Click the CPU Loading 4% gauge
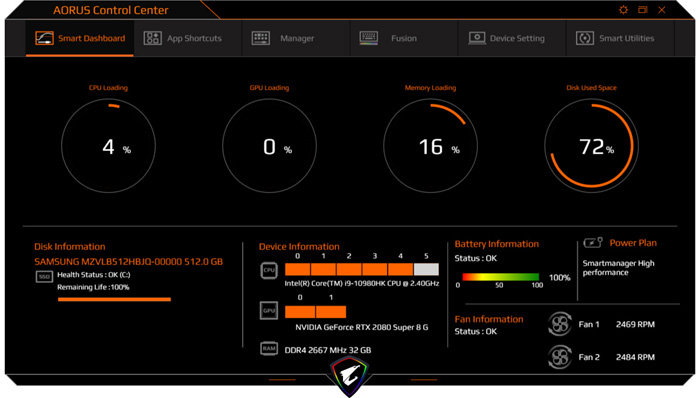Viewport: 700px width, 398px height. coord(108,146)
